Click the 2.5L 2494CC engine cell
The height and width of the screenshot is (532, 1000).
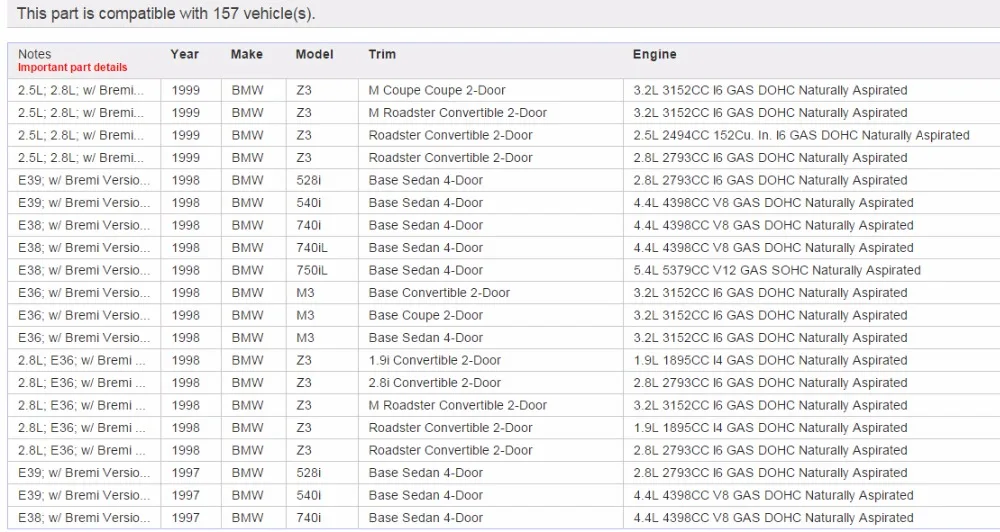coord(801,135)
